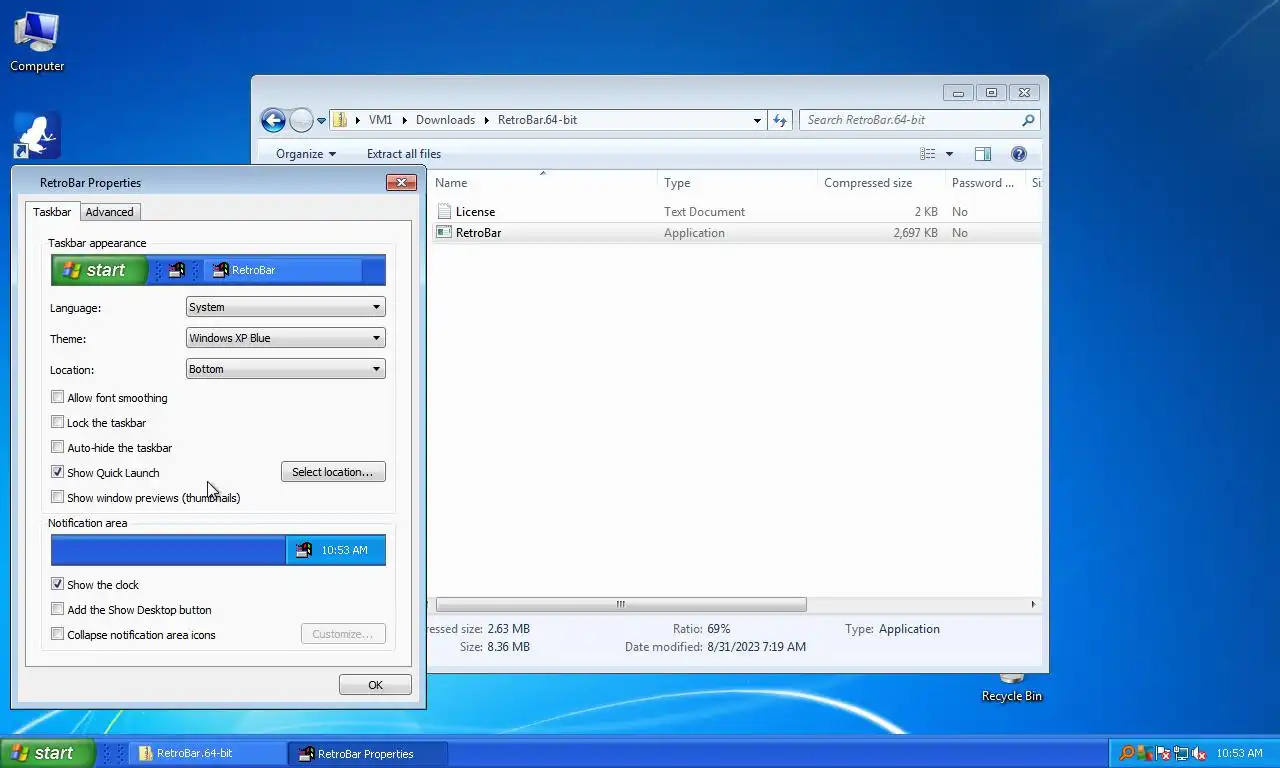Expand the Organize menu in Explorer
This screenshot has width=1280, height=768.
pos(306,154)
